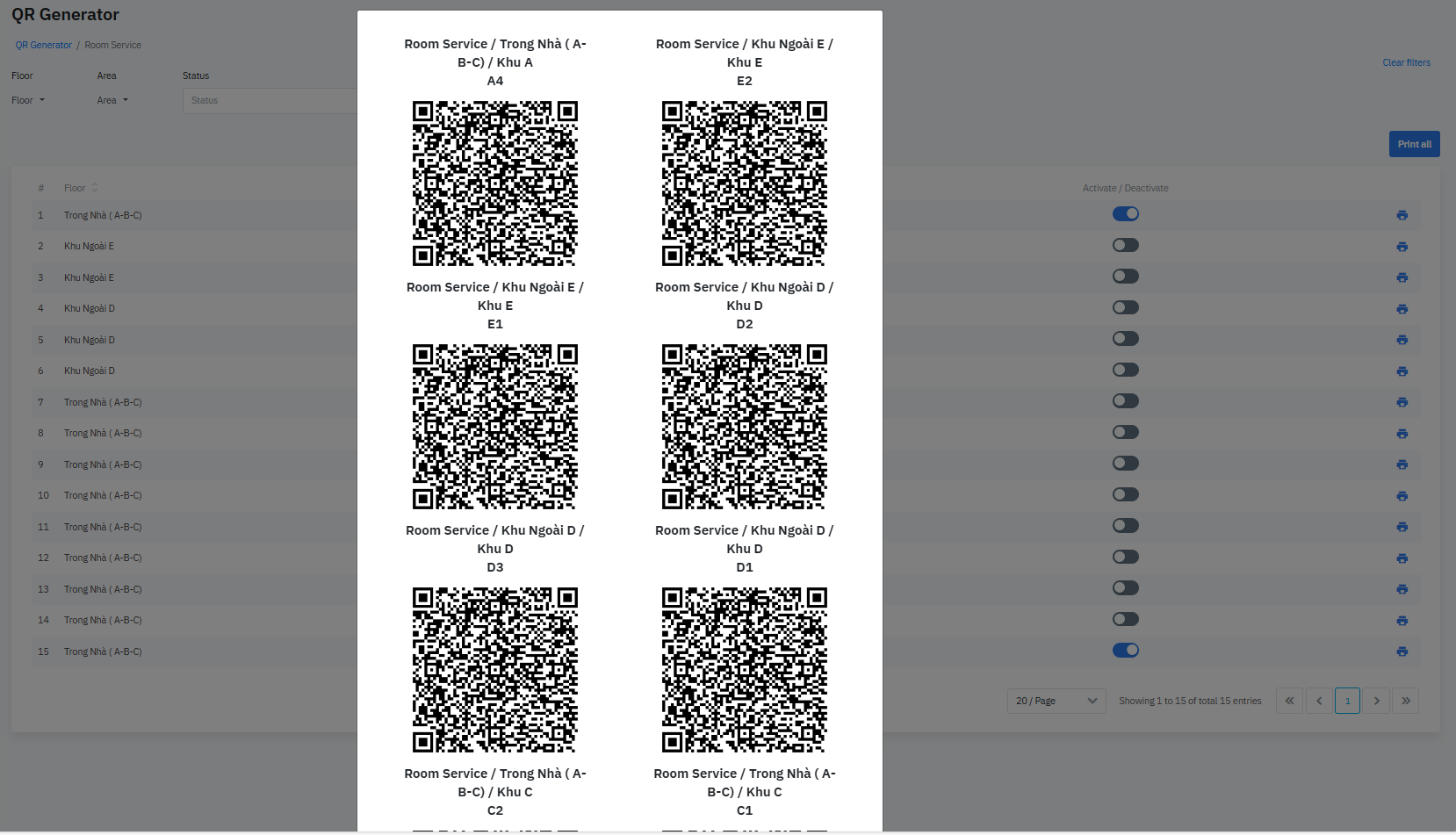Click the Room Service breadcrumb text
This screenshot has width=1456, height=835.
click(x=112, y=45)
